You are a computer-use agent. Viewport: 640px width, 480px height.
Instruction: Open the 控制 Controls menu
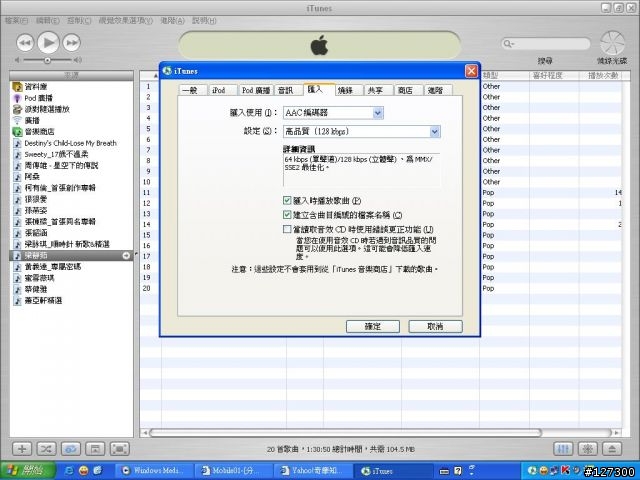(79, 20)
